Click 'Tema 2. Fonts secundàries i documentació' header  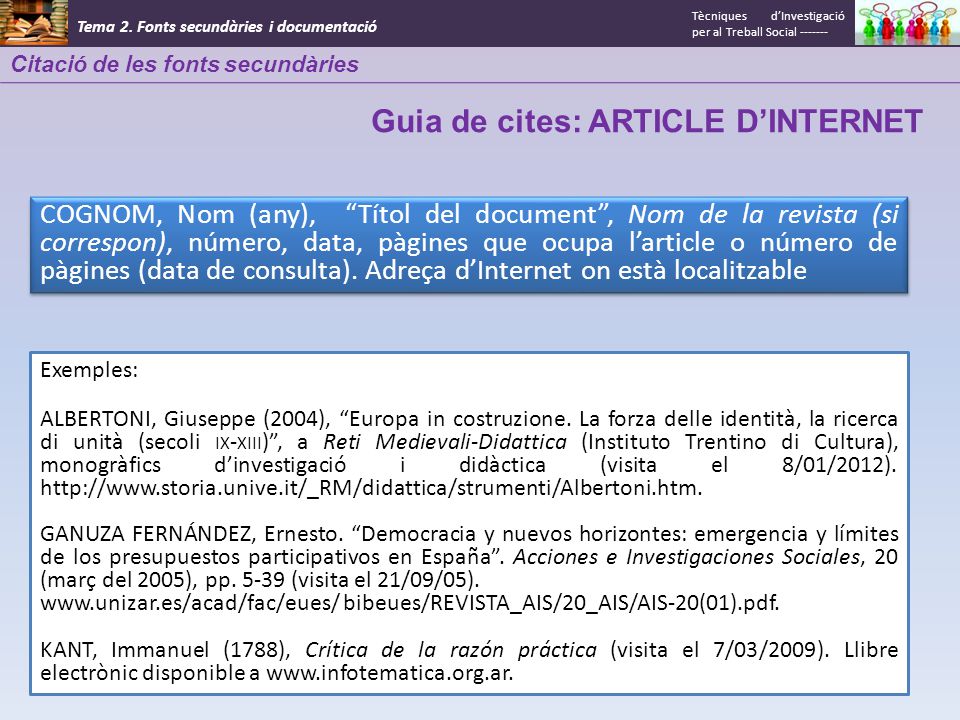(x=227, y=27)
